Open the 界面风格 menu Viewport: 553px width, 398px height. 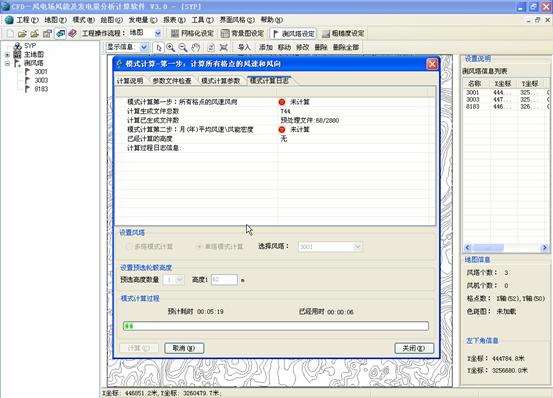tap(237, 20)
